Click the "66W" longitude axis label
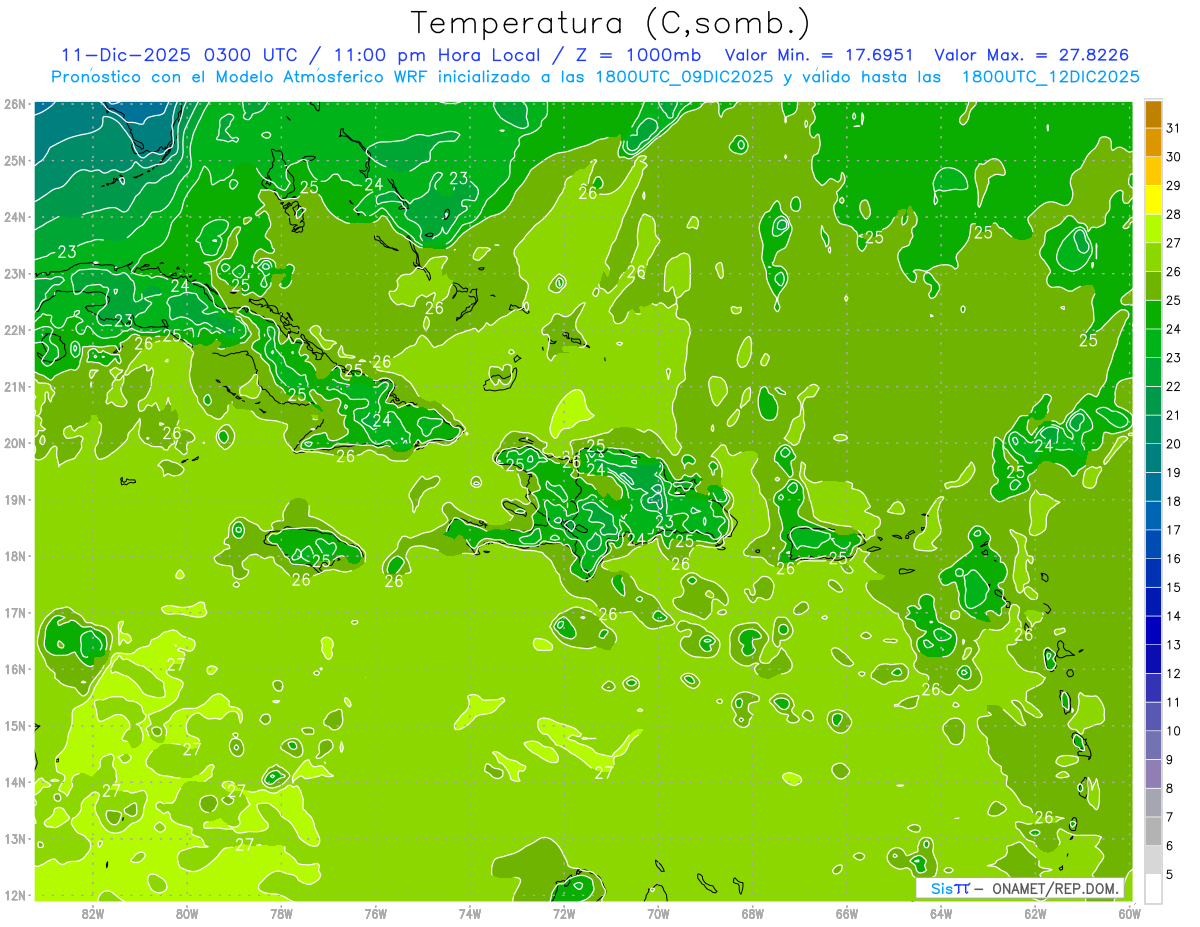Viewport: 1200px width, 927px height. point(847,914)
